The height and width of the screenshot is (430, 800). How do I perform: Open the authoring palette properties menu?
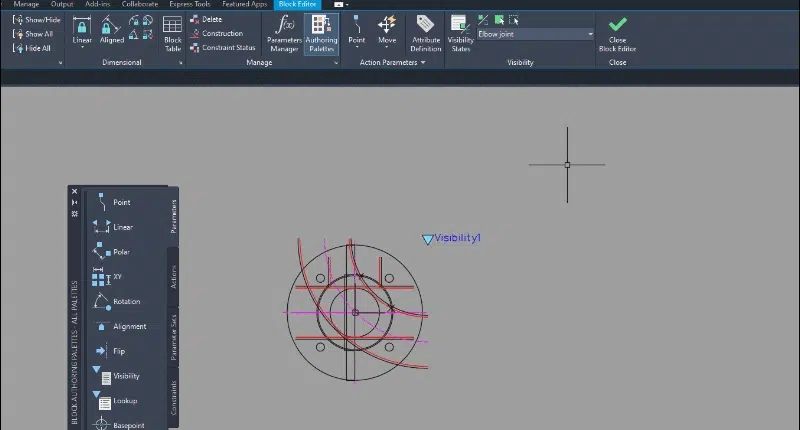point(74,214)
